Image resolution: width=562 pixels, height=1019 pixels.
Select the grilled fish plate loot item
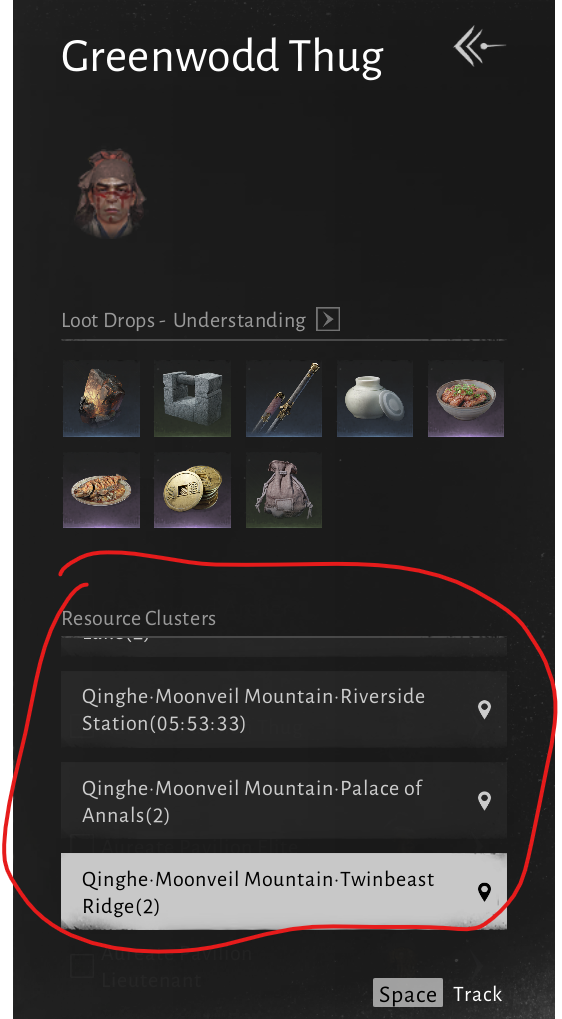[x=101, y=491]
